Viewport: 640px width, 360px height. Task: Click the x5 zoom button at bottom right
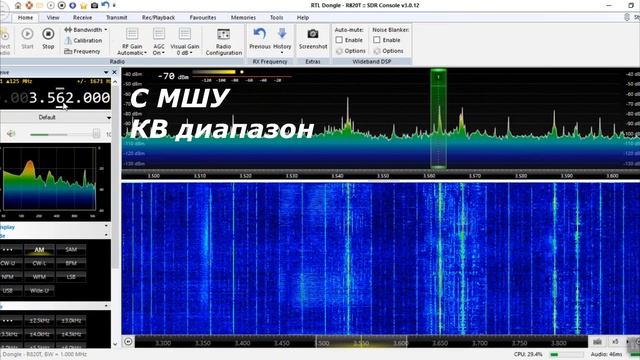pyautogui.click(x=615, y=342)
